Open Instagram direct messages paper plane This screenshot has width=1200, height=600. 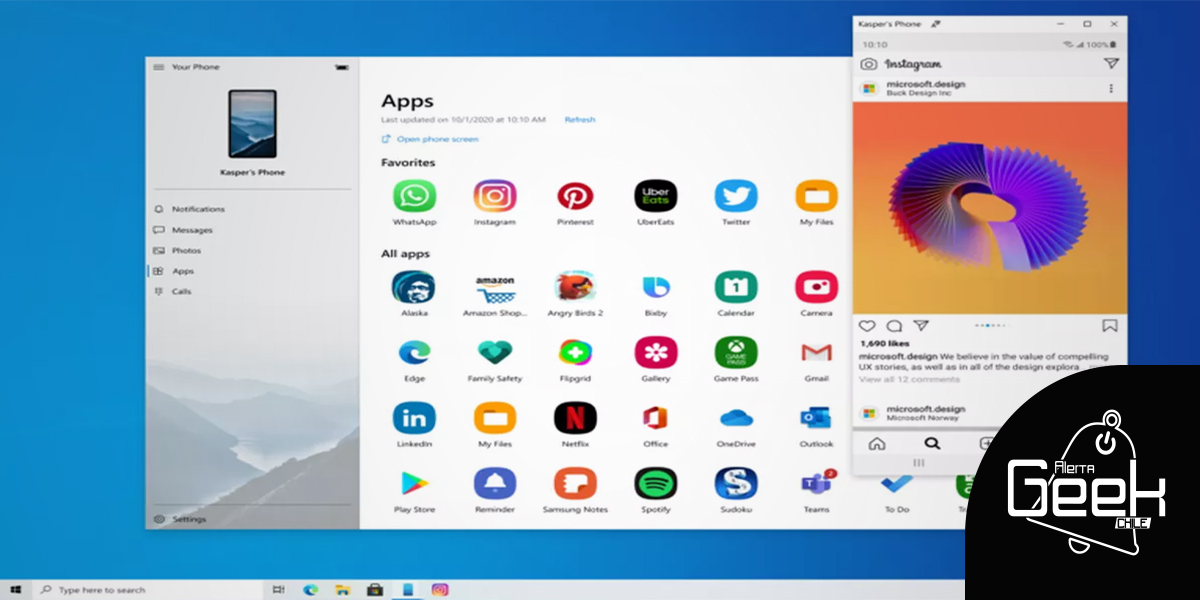click(1110, 64)
